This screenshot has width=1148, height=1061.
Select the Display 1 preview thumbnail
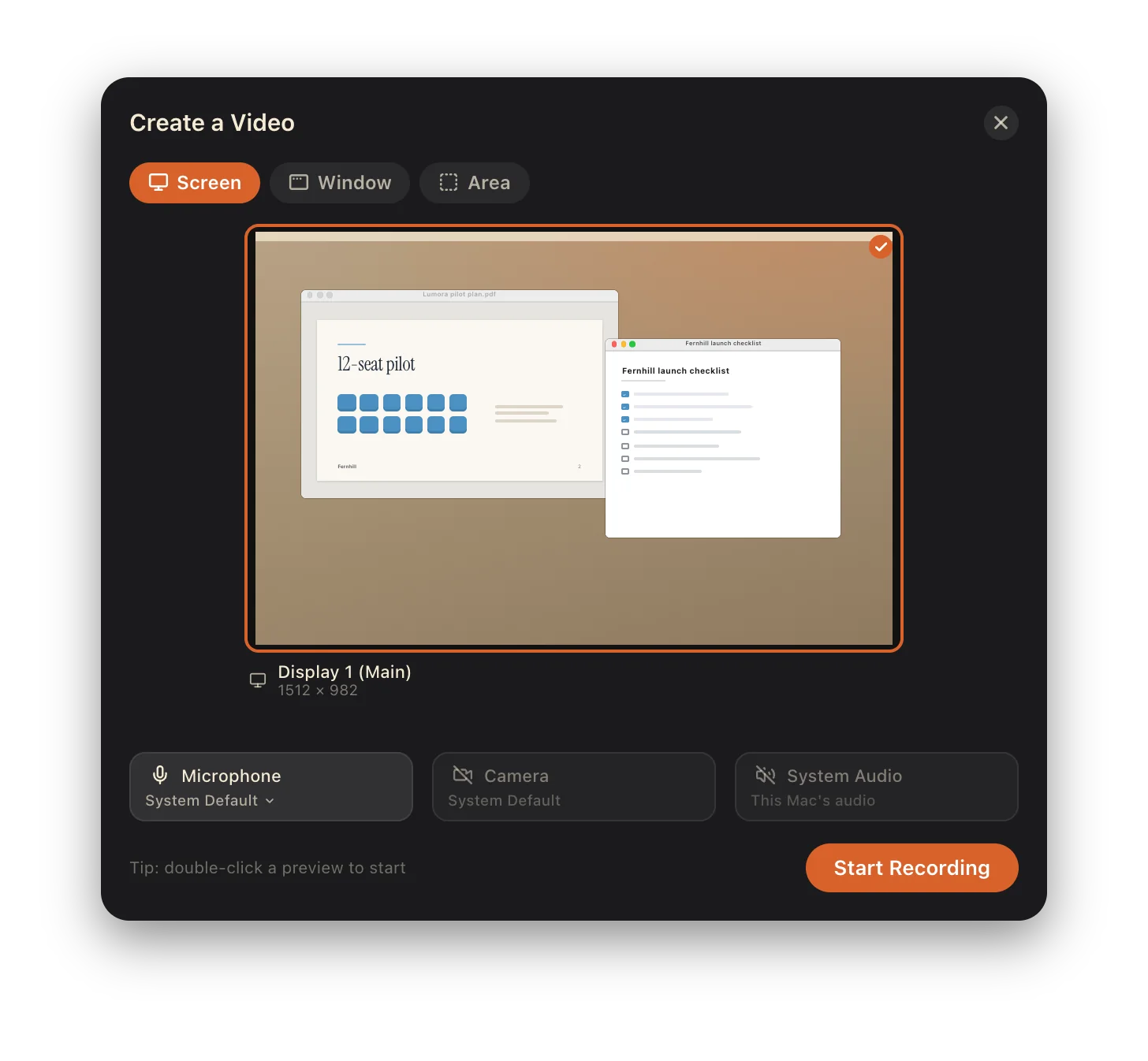574,438
